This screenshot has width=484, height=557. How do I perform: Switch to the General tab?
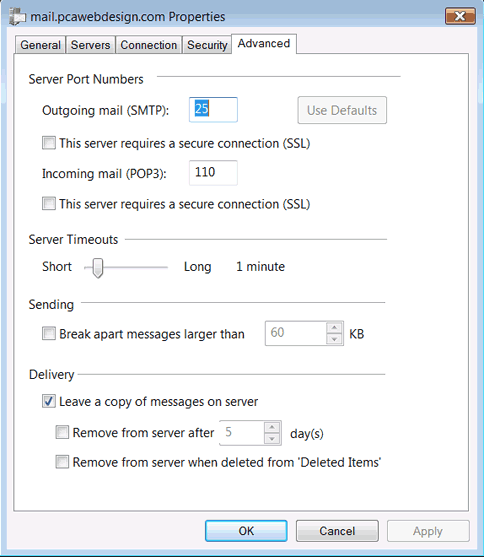(x=40, y=45)
